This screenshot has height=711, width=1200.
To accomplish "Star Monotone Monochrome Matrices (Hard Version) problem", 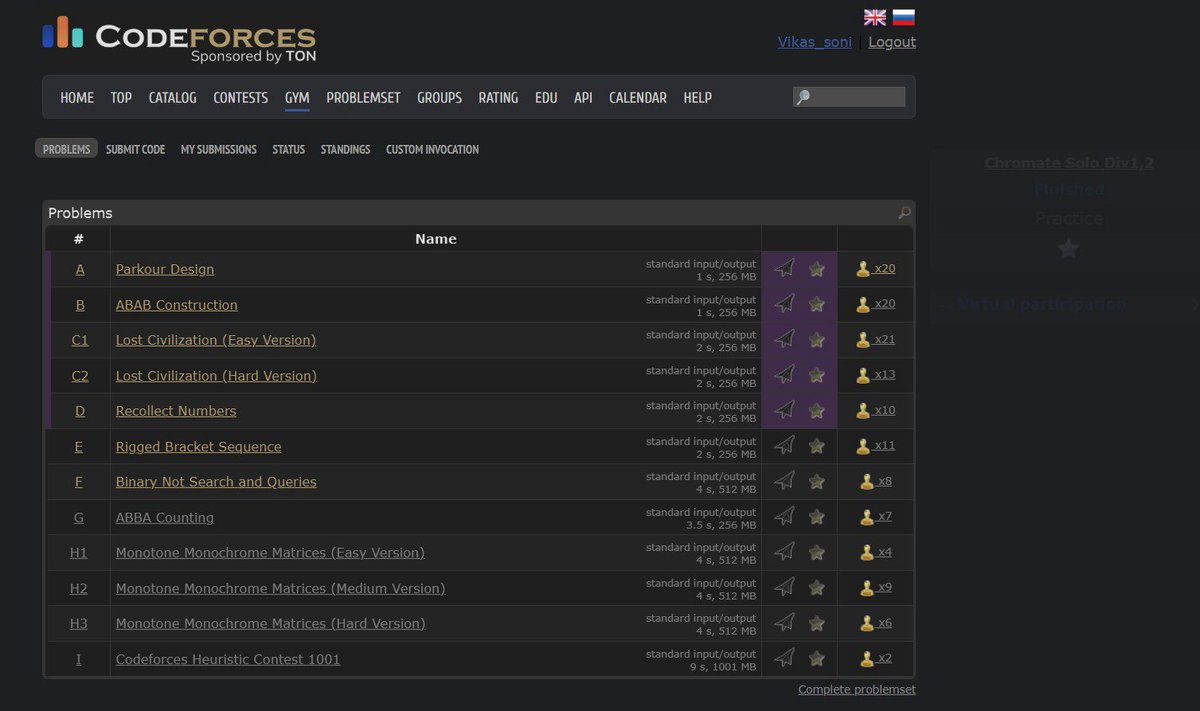I will [x=817, y=623].
